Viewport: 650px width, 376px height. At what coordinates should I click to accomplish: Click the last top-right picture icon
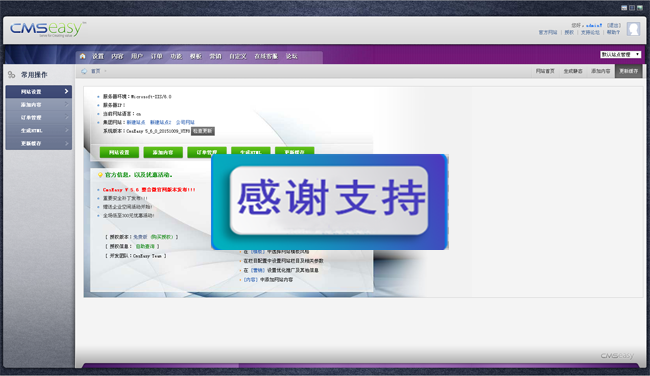(640, 8)
